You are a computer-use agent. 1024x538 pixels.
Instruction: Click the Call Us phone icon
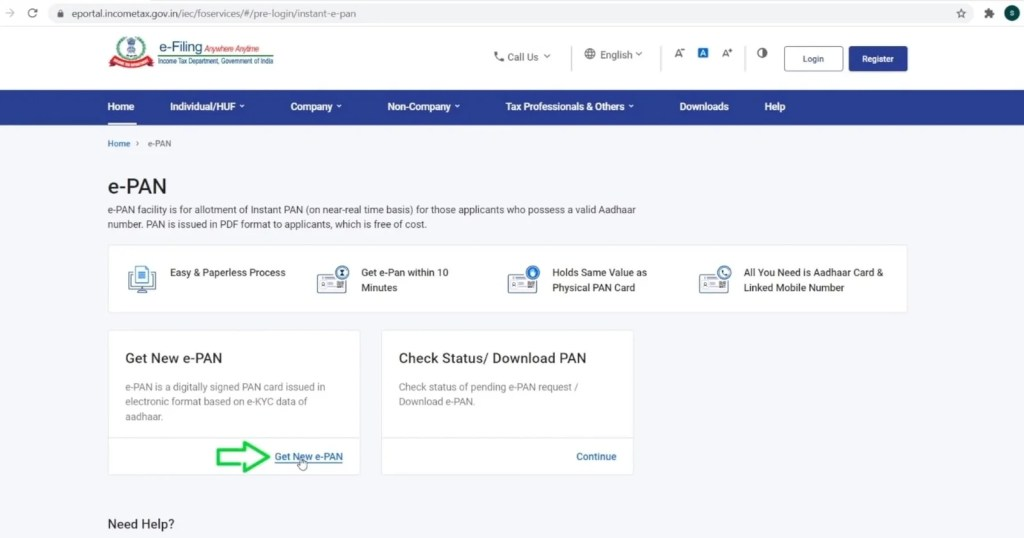499,57
